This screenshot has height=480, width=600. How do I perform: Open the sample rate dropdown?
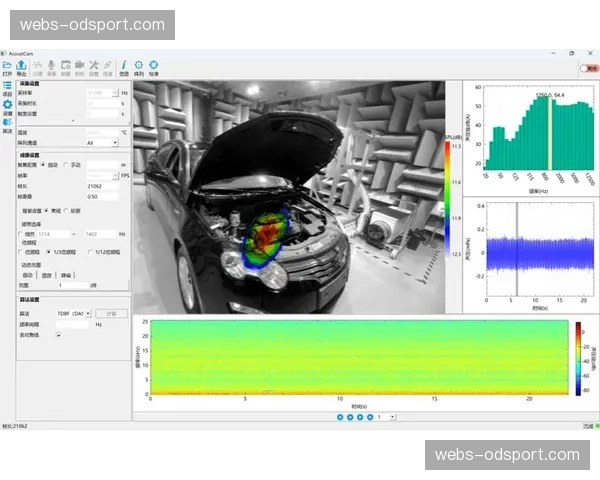[x=100, y=92]
